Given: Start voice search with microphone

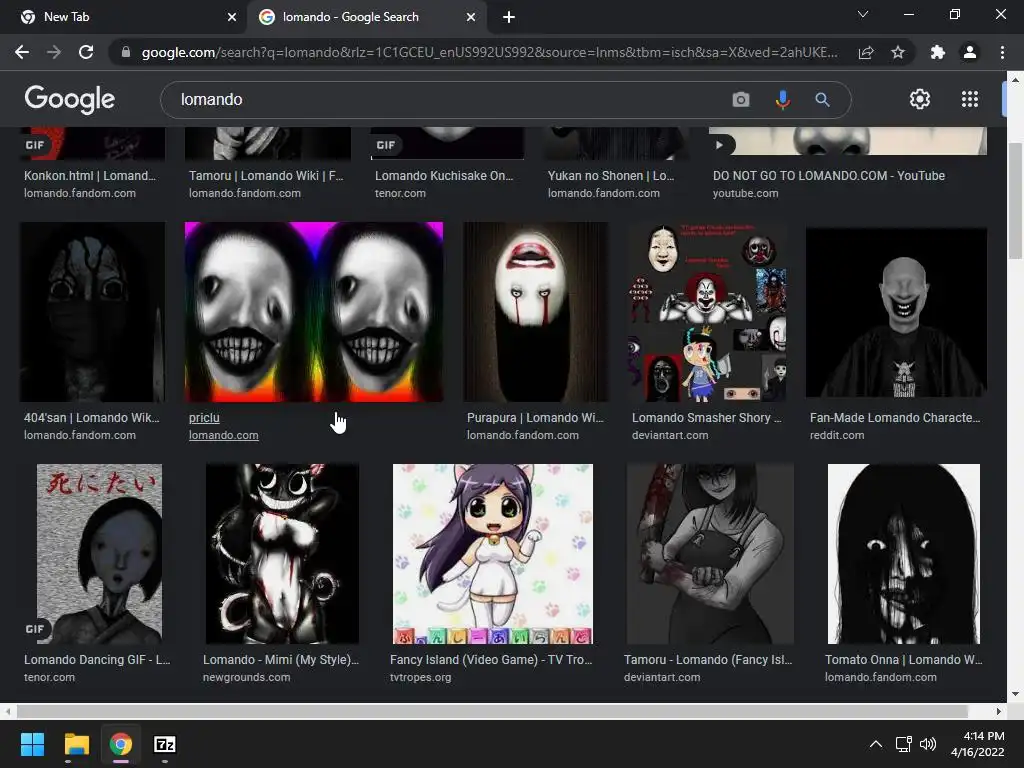Looking at the screenshot, I should (x=782, y=99).
